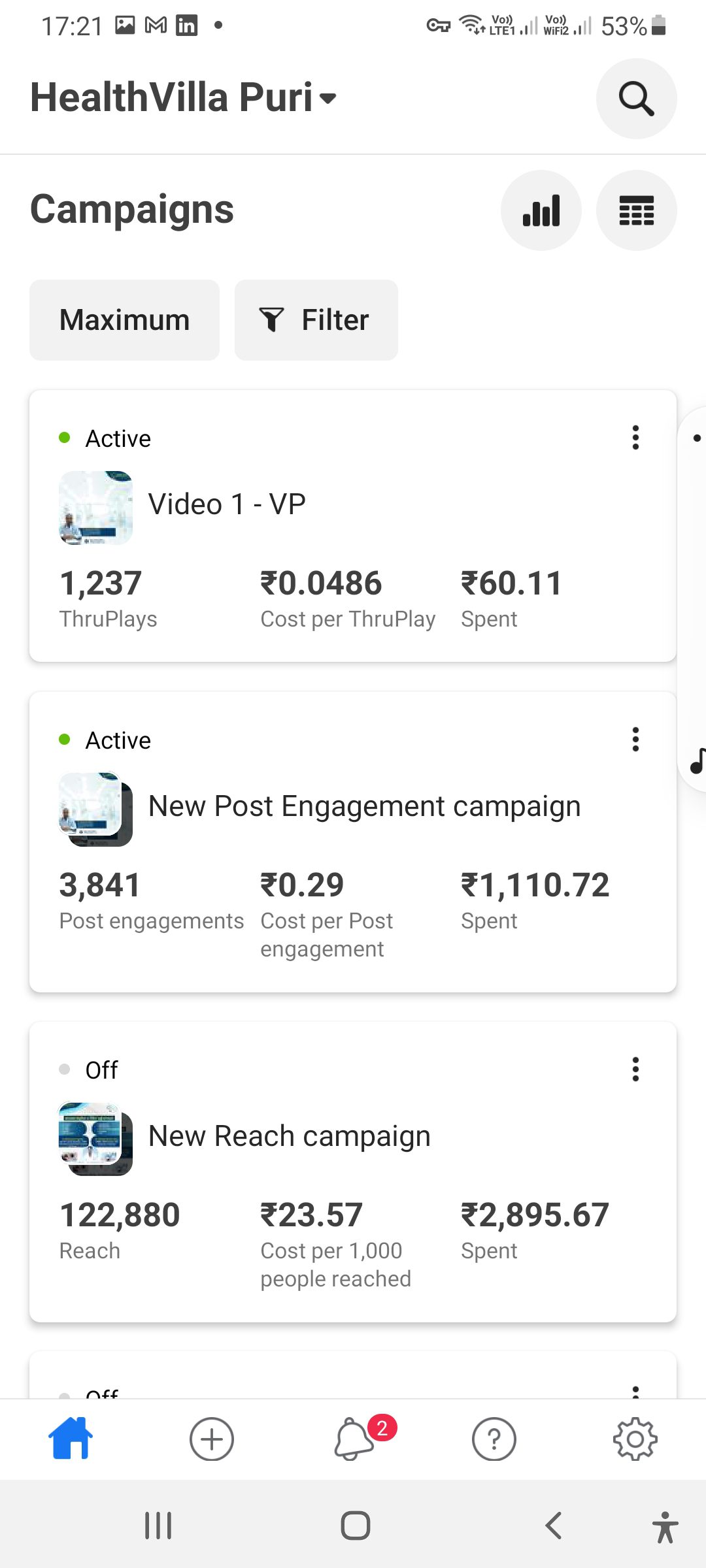706x1568 pixels.
Task: Open the Filter button
Action: tap(316, 320)
